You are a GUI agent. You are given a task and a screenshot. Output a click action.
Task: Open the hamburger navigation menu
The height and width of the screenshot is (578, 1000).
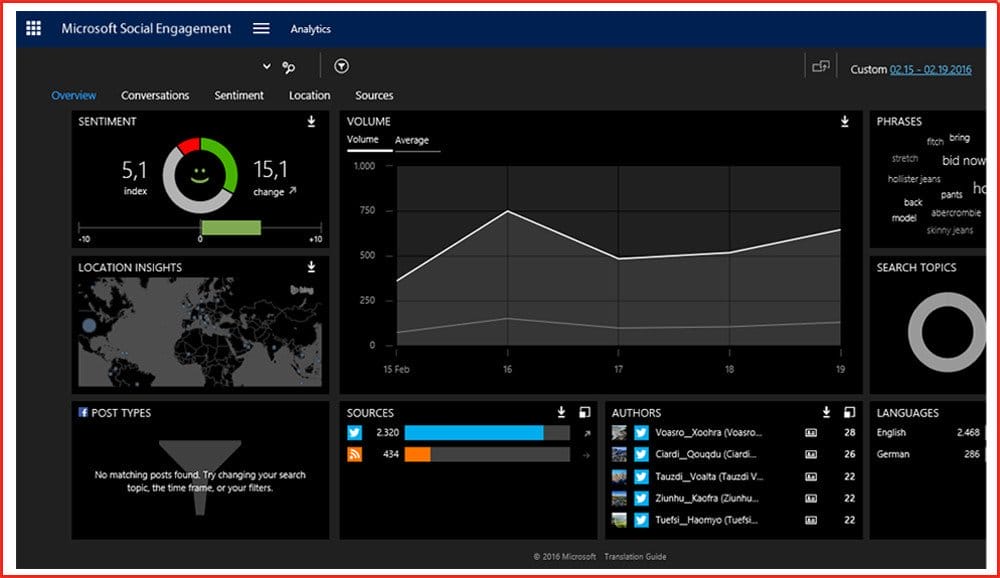coord(261,29)
